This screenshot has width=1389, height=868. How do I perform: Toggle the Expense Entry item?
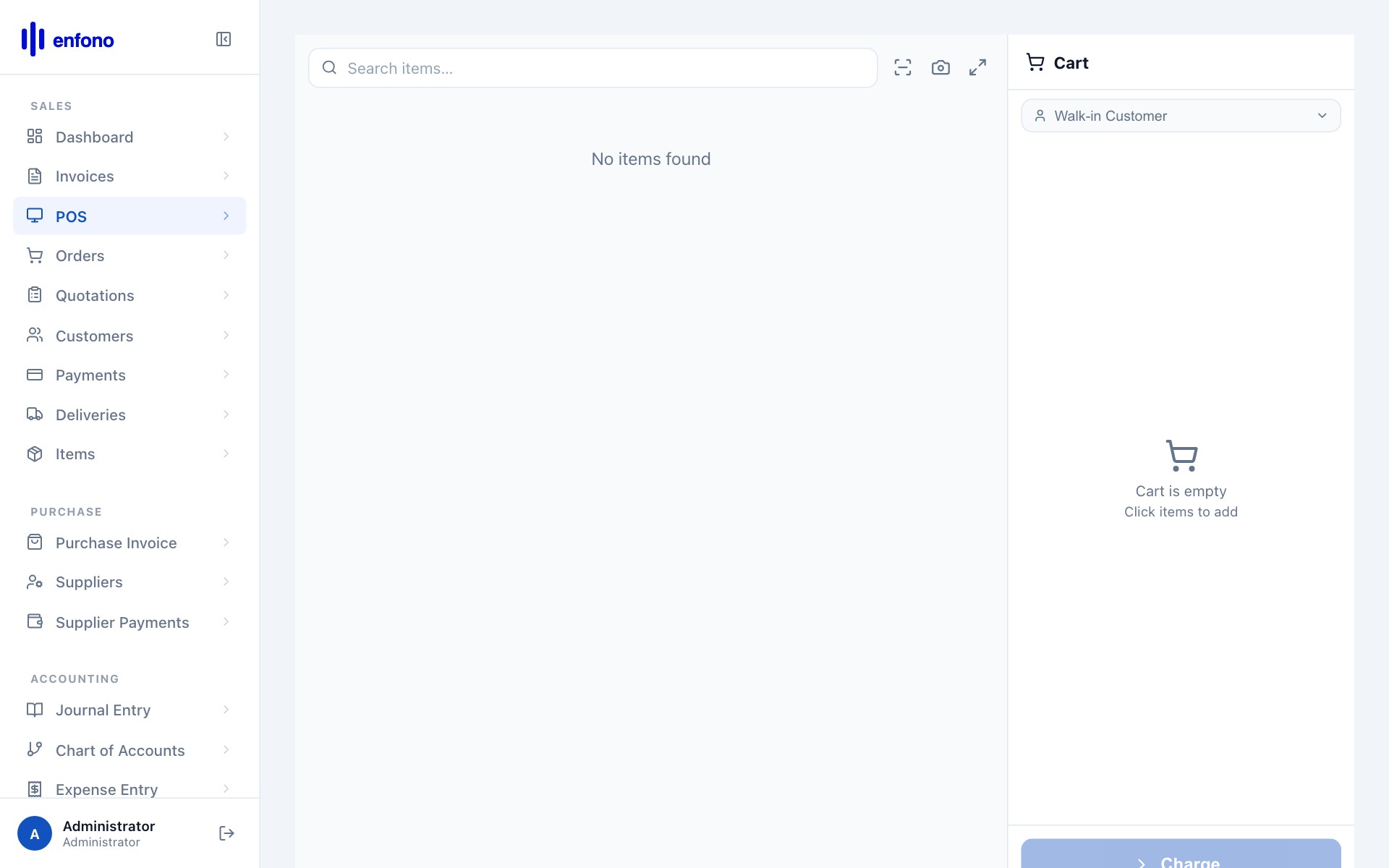(x=106, y=789)
